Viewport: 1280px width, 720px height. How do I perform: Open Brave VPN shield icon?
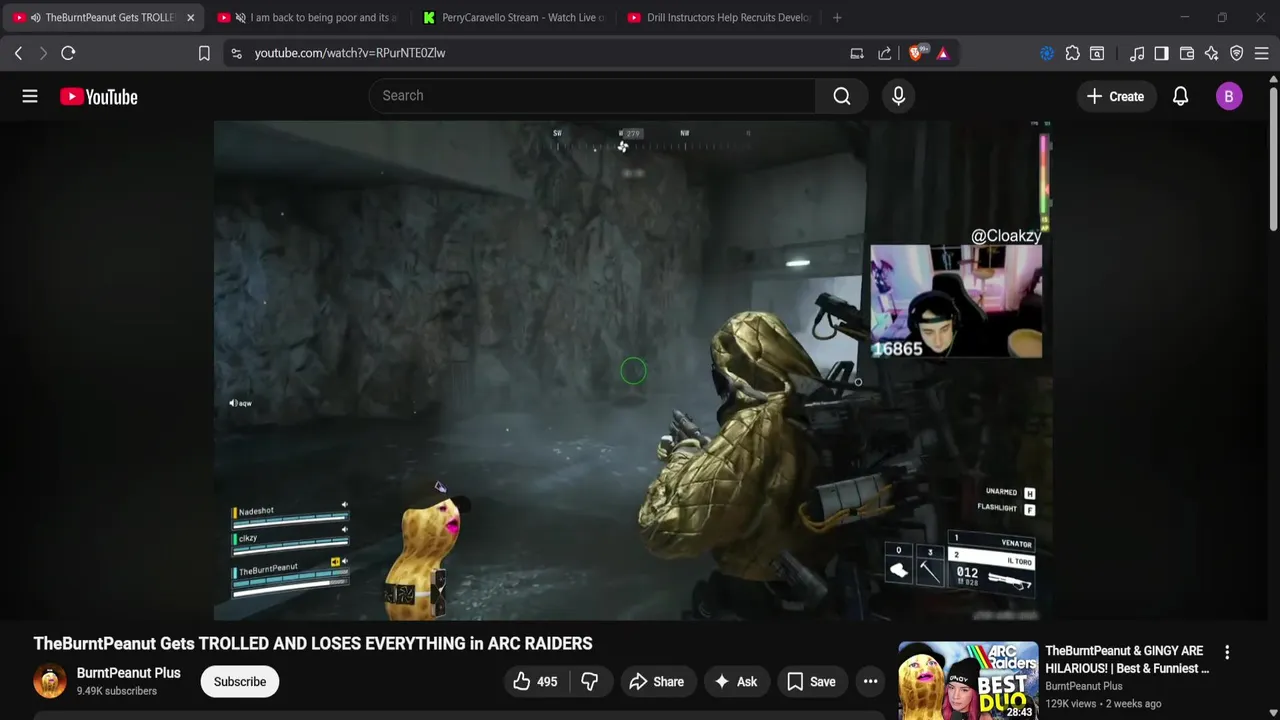(1237, 53)
